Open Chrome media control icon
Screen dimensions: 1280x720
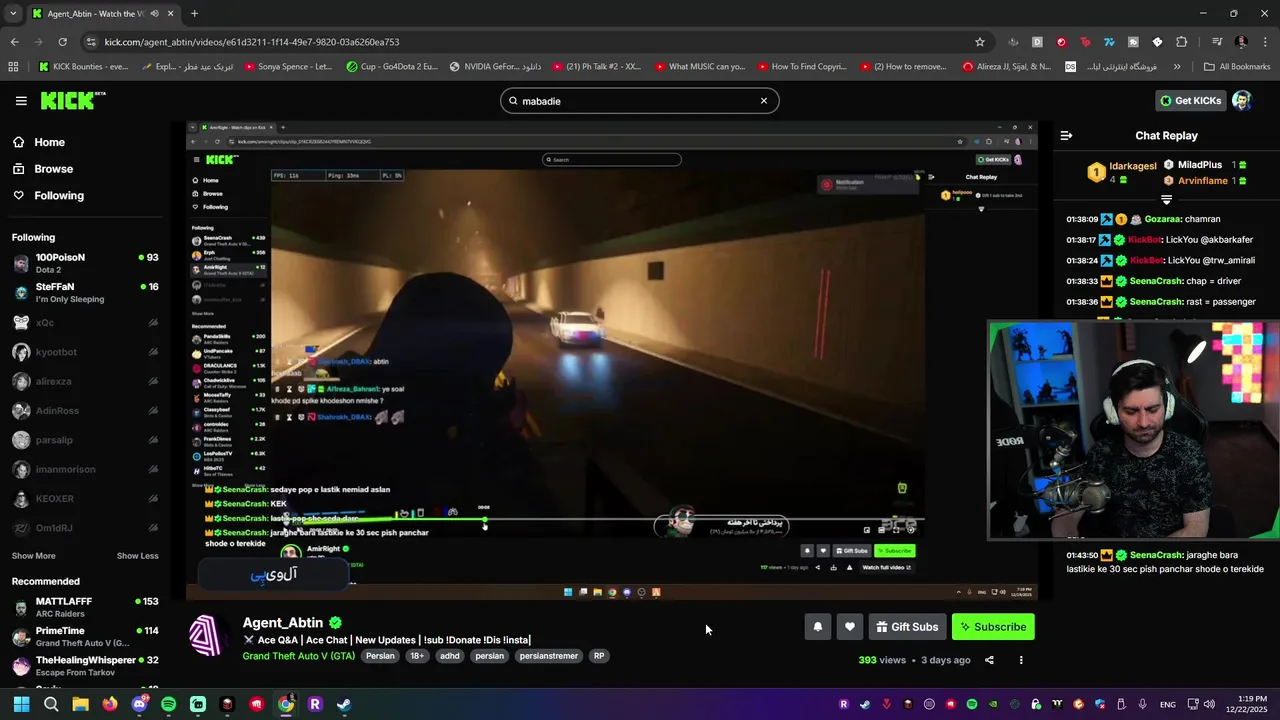coord(1217,42)
